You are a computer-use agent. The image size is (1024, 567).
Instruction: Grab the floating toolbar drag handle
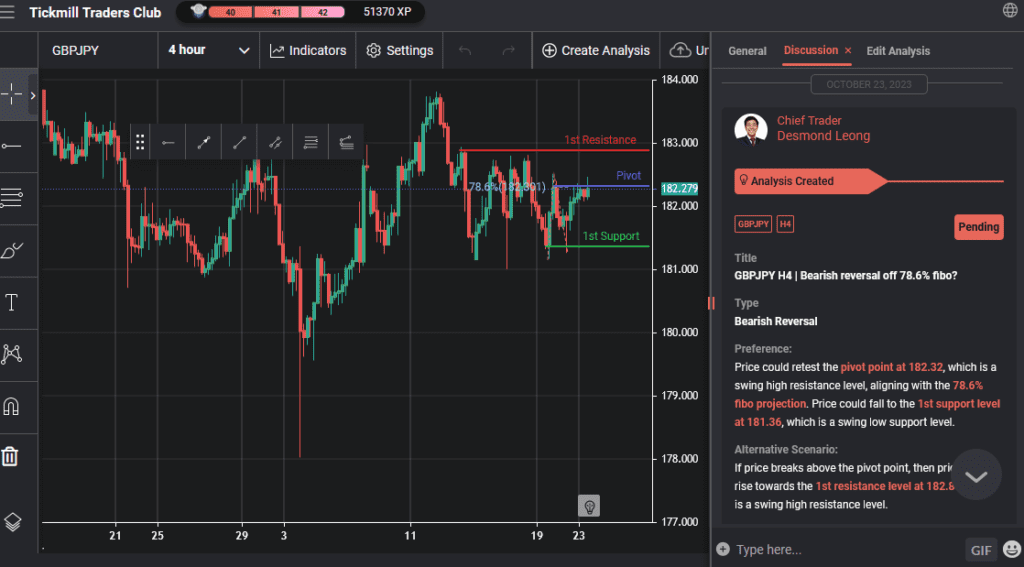click(140, 142)
